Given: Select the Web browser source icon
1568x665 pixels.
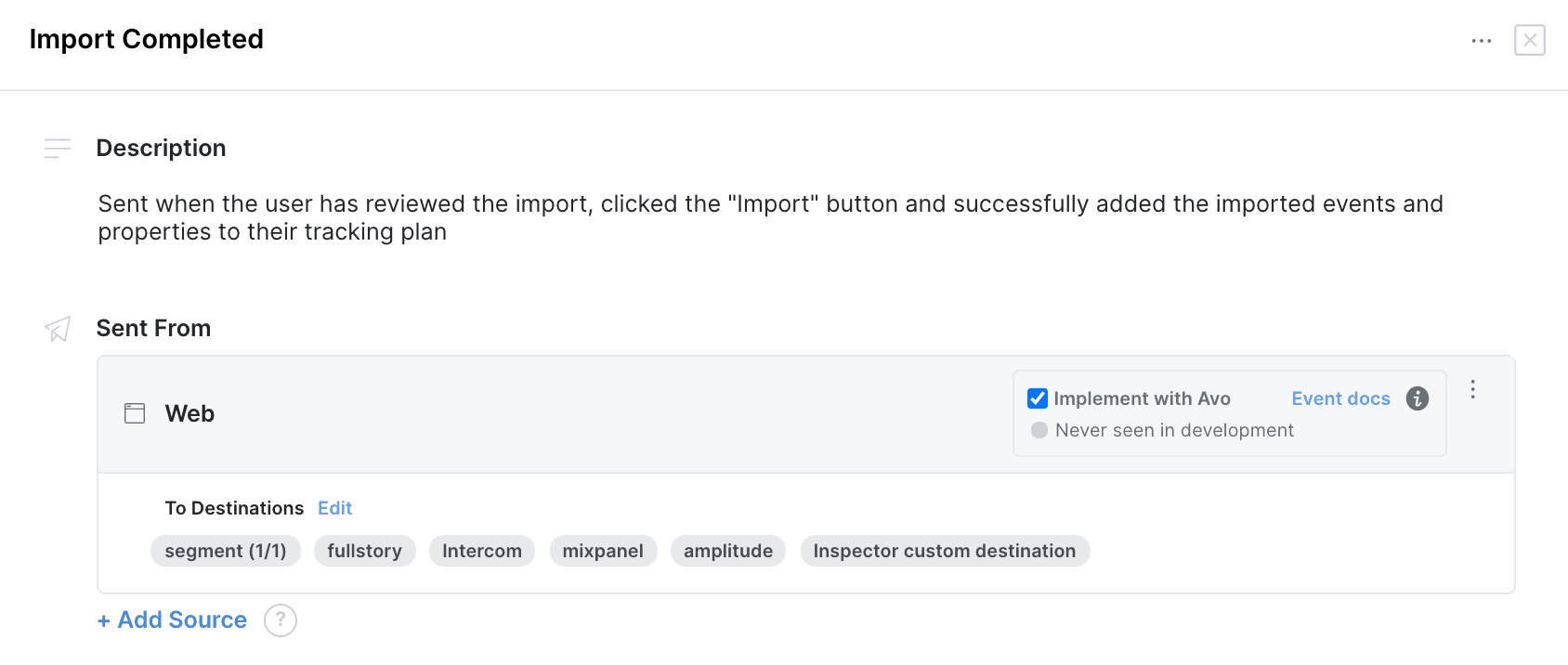Looking at the screenshot, I should [134, 412].
